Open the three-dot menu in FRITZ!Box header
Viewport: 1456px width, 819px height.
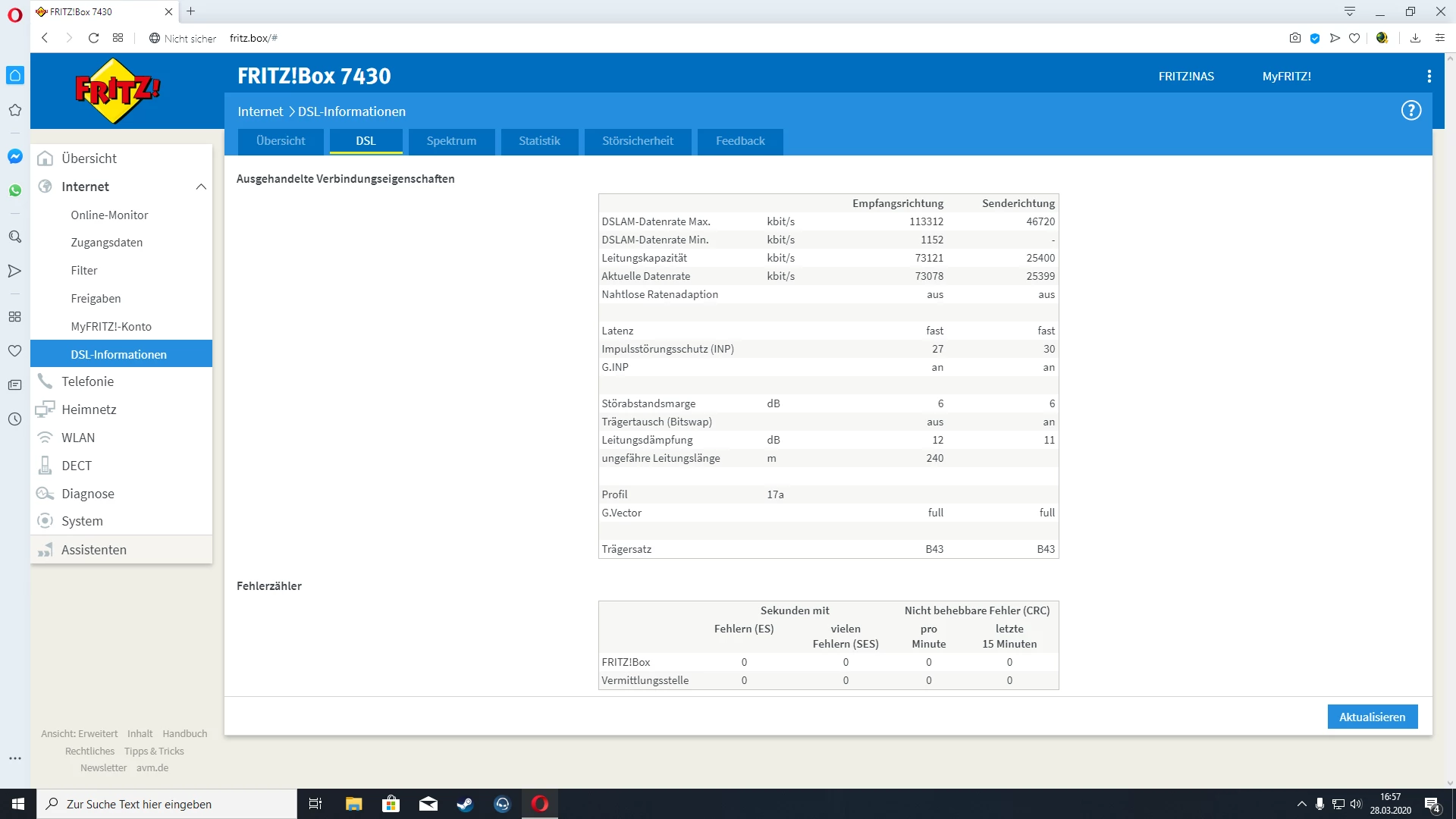pyautogui.click(x=1429, y=77)
